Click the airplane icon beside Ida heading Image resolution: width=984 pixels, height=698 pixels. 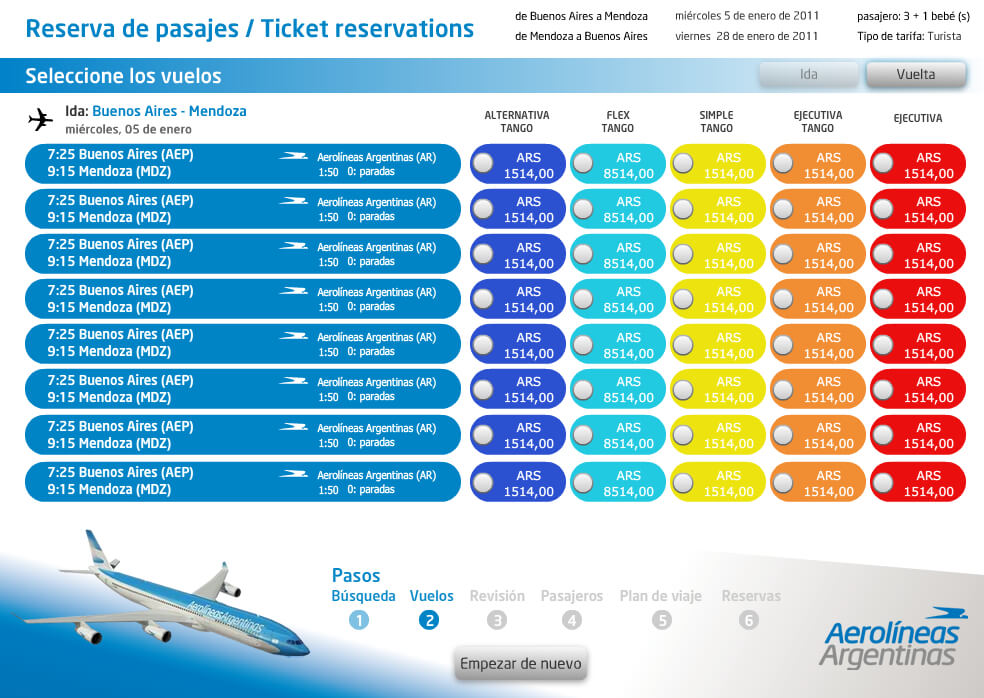(x=41, y=120)
